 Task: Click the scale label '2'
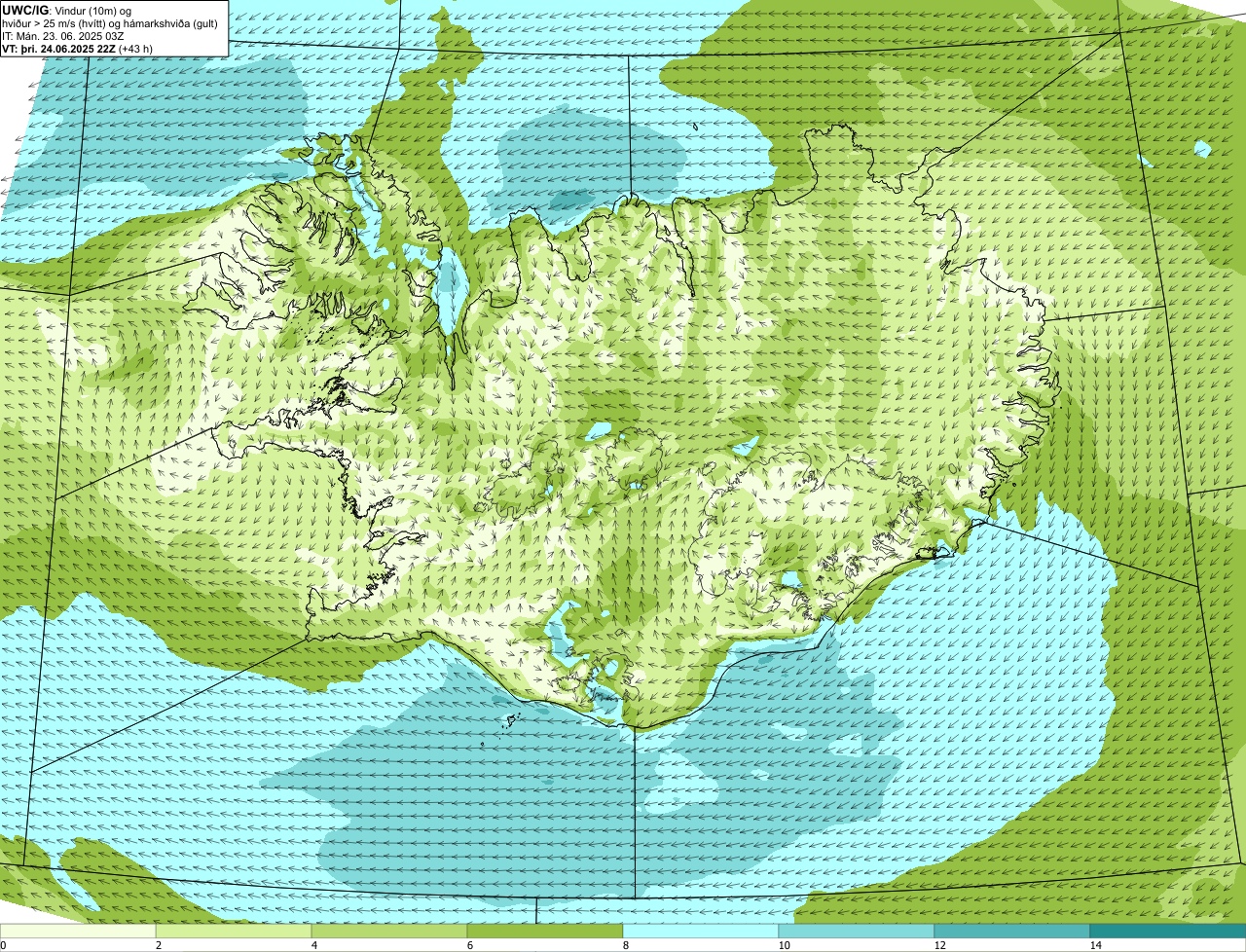(157, 945)
